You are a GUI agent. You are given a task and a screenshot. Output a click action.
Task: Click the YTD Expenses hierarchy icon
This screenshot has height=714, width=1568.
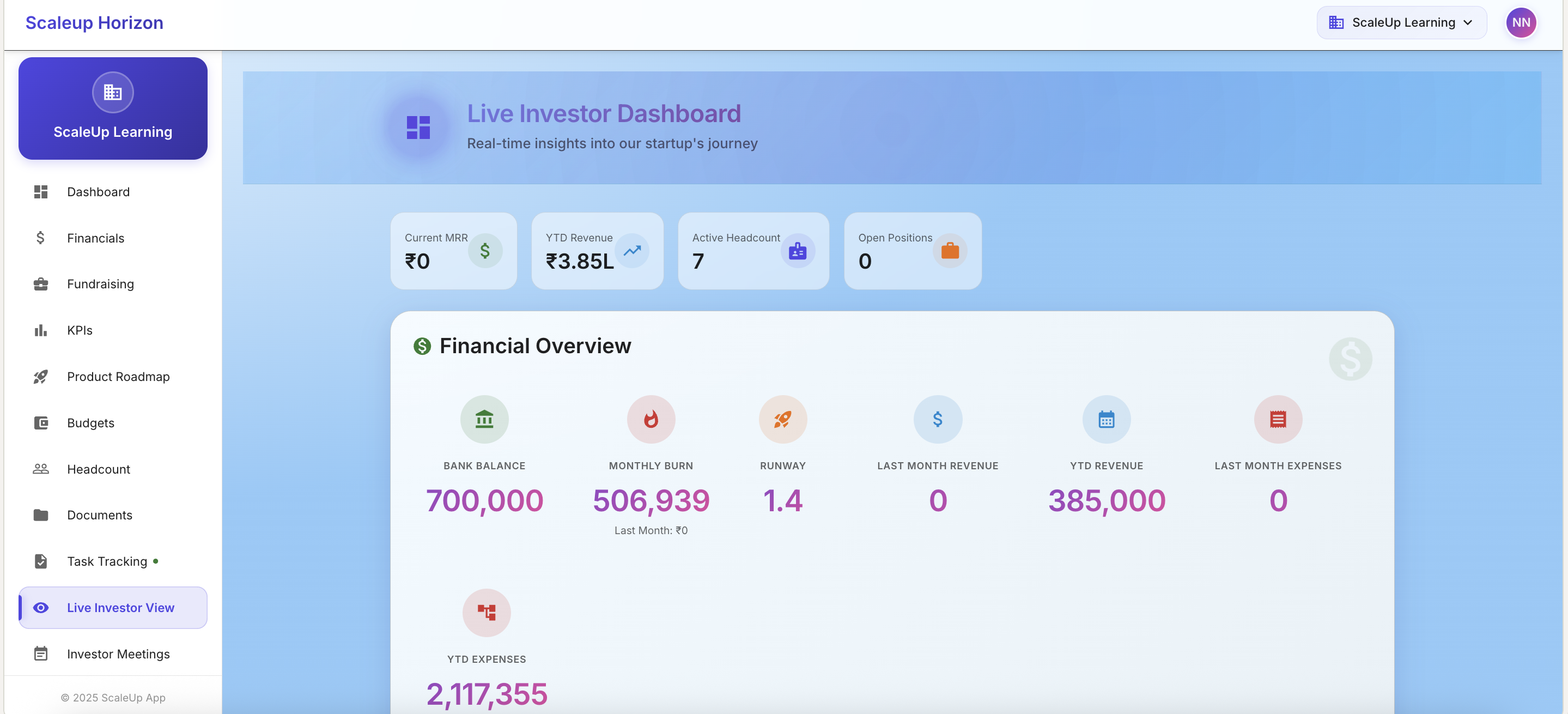(x=487, y=612)
